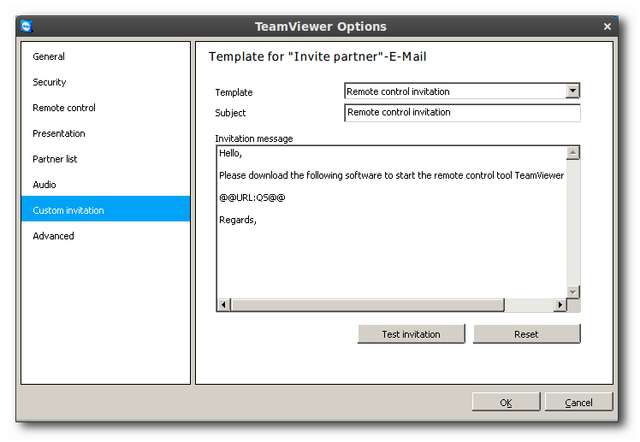Screen dimensions: 640x442
Task: Click the message scroll down arrow
Action: (573, 292)
